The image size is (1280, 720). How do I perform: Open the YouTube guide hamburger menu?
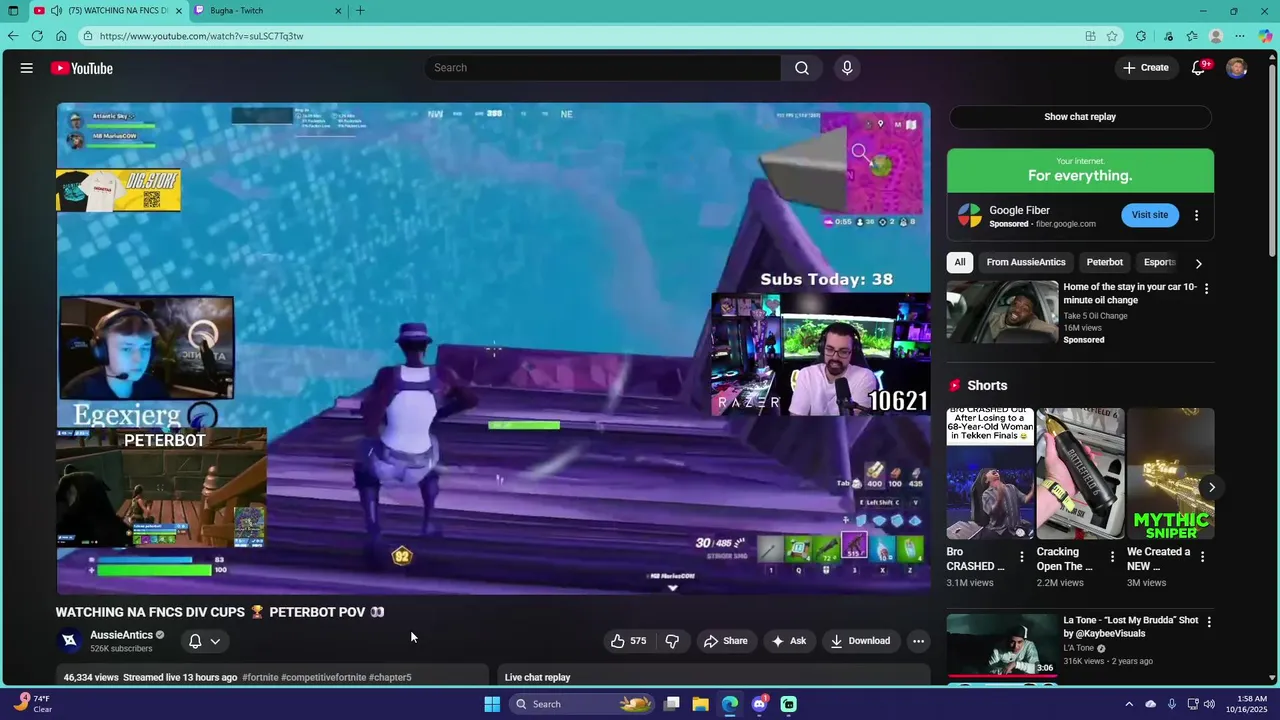tap(27, 68)
